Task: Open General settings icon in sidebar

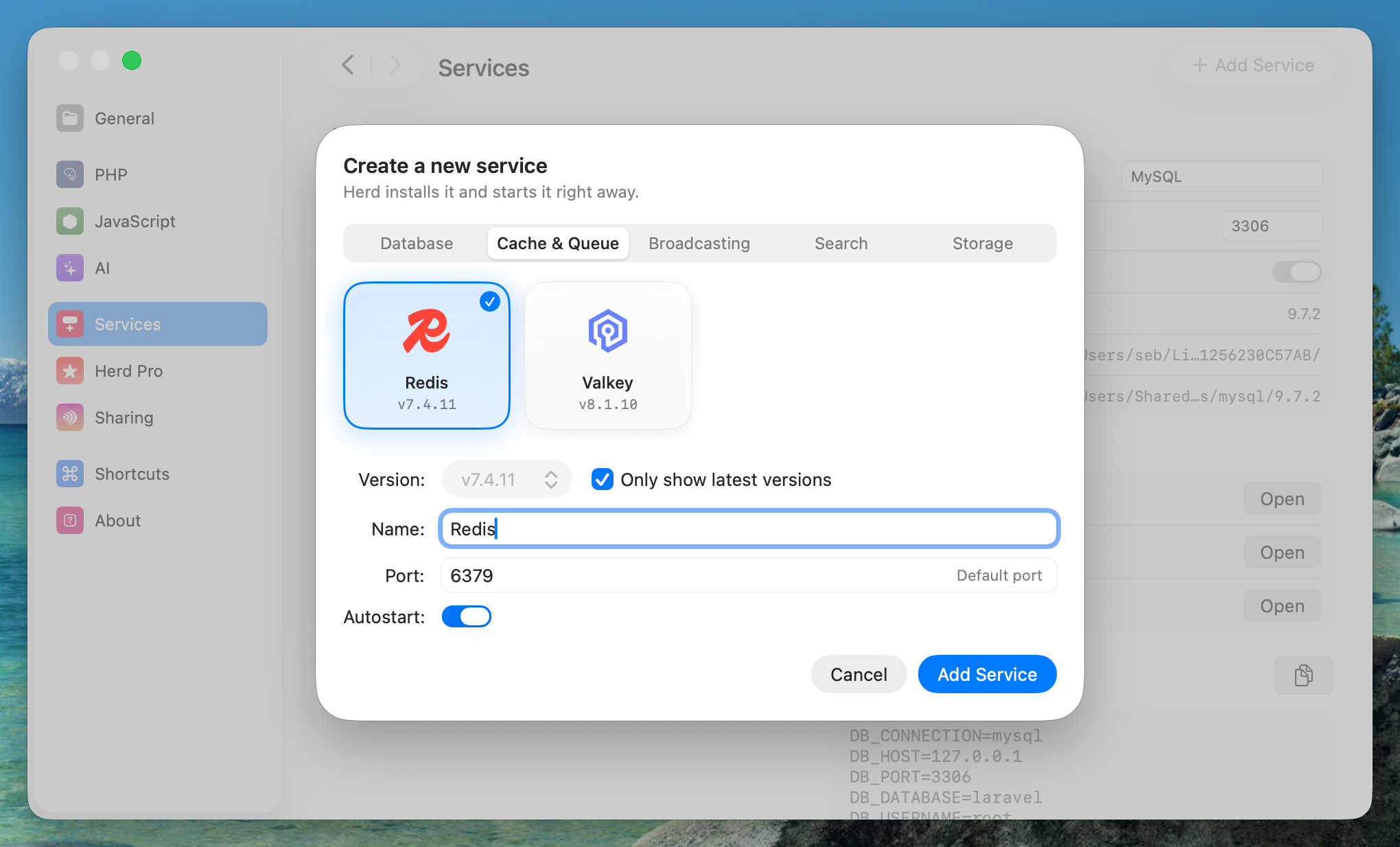Action: tap(70, 118)
